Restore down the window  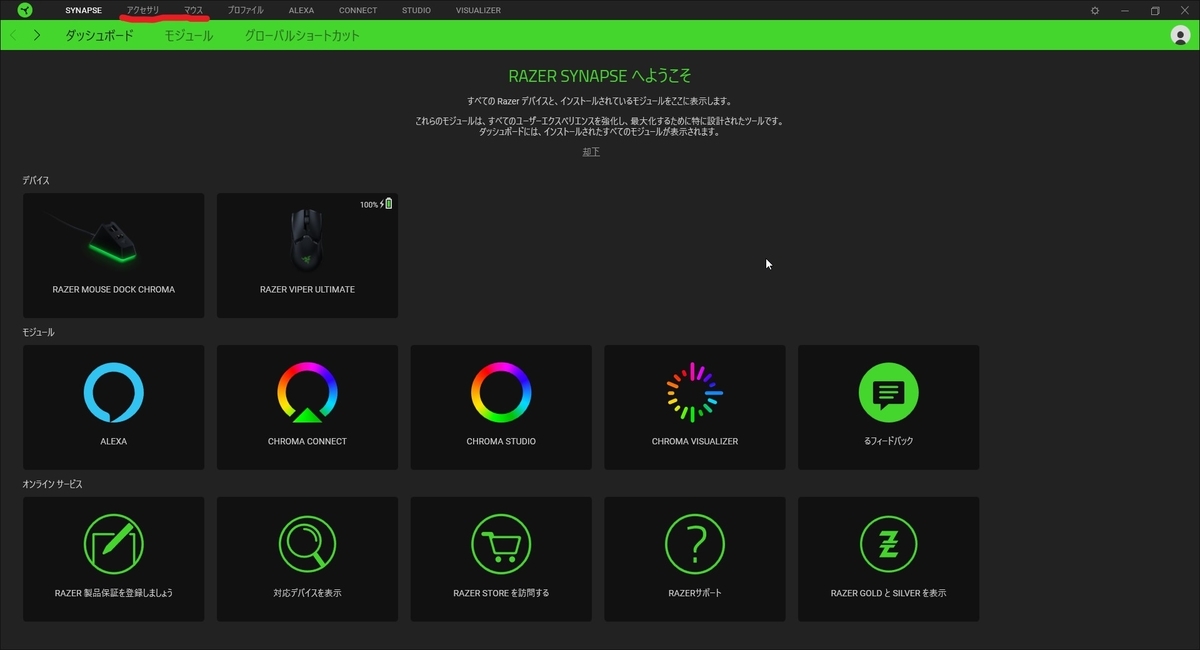click(1155, 10)
